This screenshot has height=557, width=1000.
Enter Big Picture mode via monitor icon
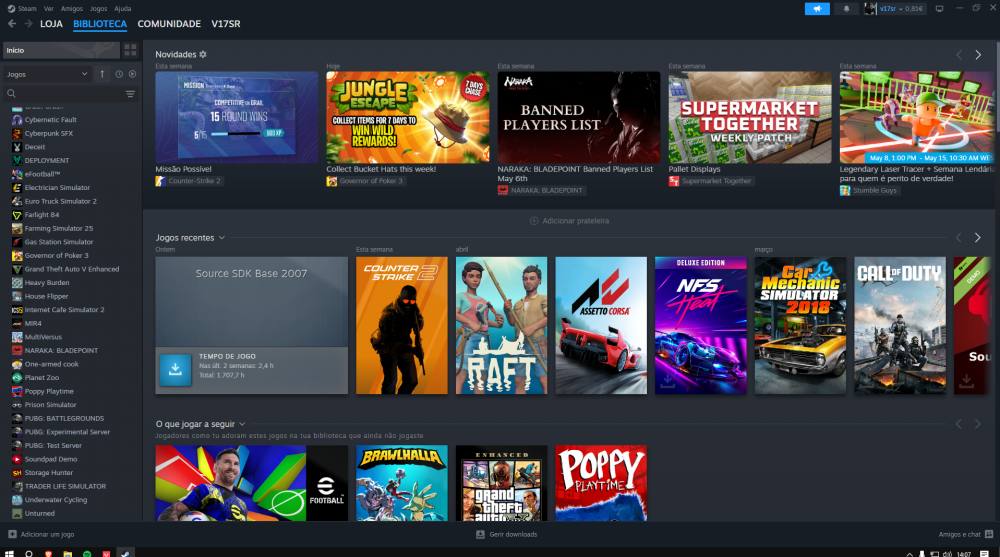pyautogui.click(x=938, y=8)
